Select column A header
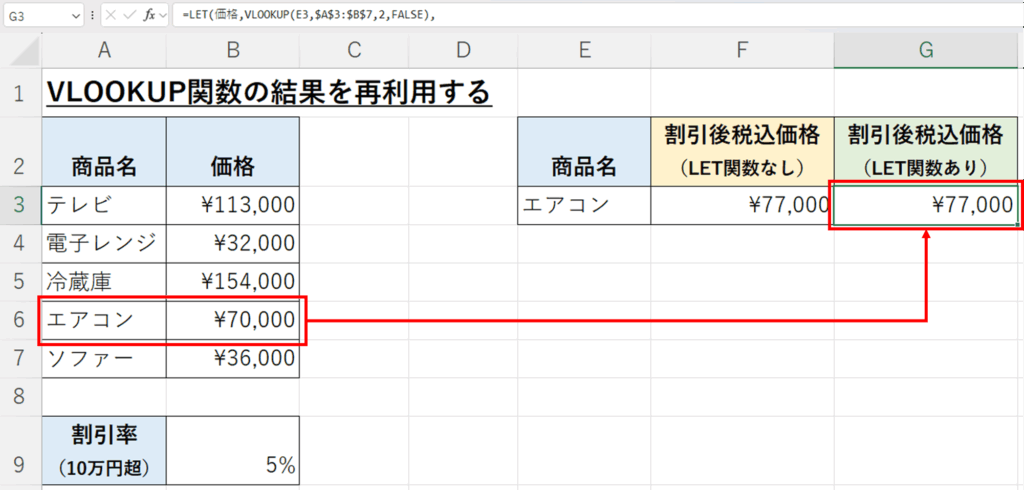The width and height of the screenshot is (1024, 490). (104, 52)
